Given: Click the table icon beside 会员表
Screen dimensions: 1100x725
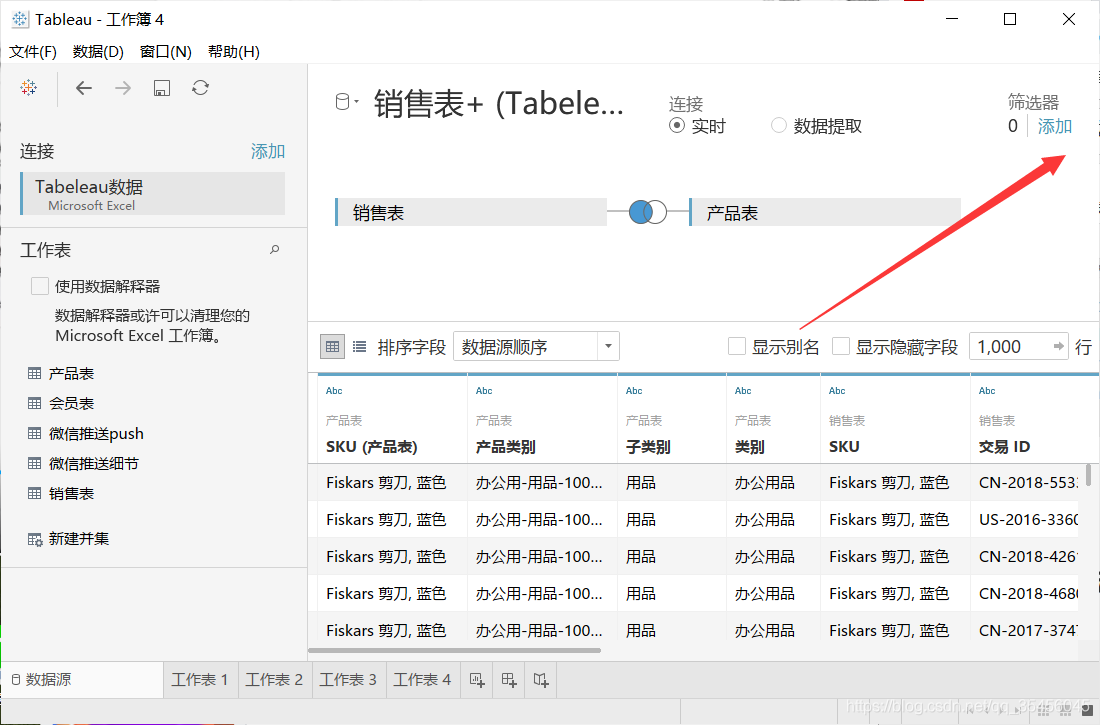Looking at the screenshot, I should 34,404.
